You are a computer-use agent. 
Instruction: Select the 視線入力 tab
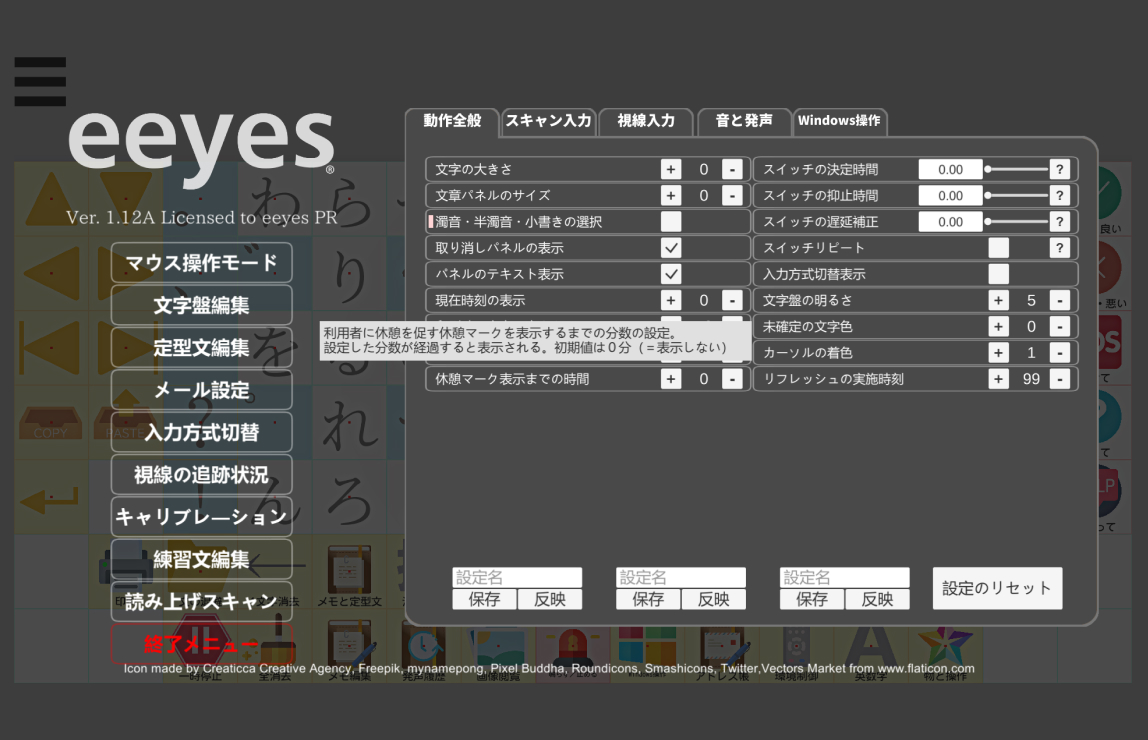click(646, 122)
